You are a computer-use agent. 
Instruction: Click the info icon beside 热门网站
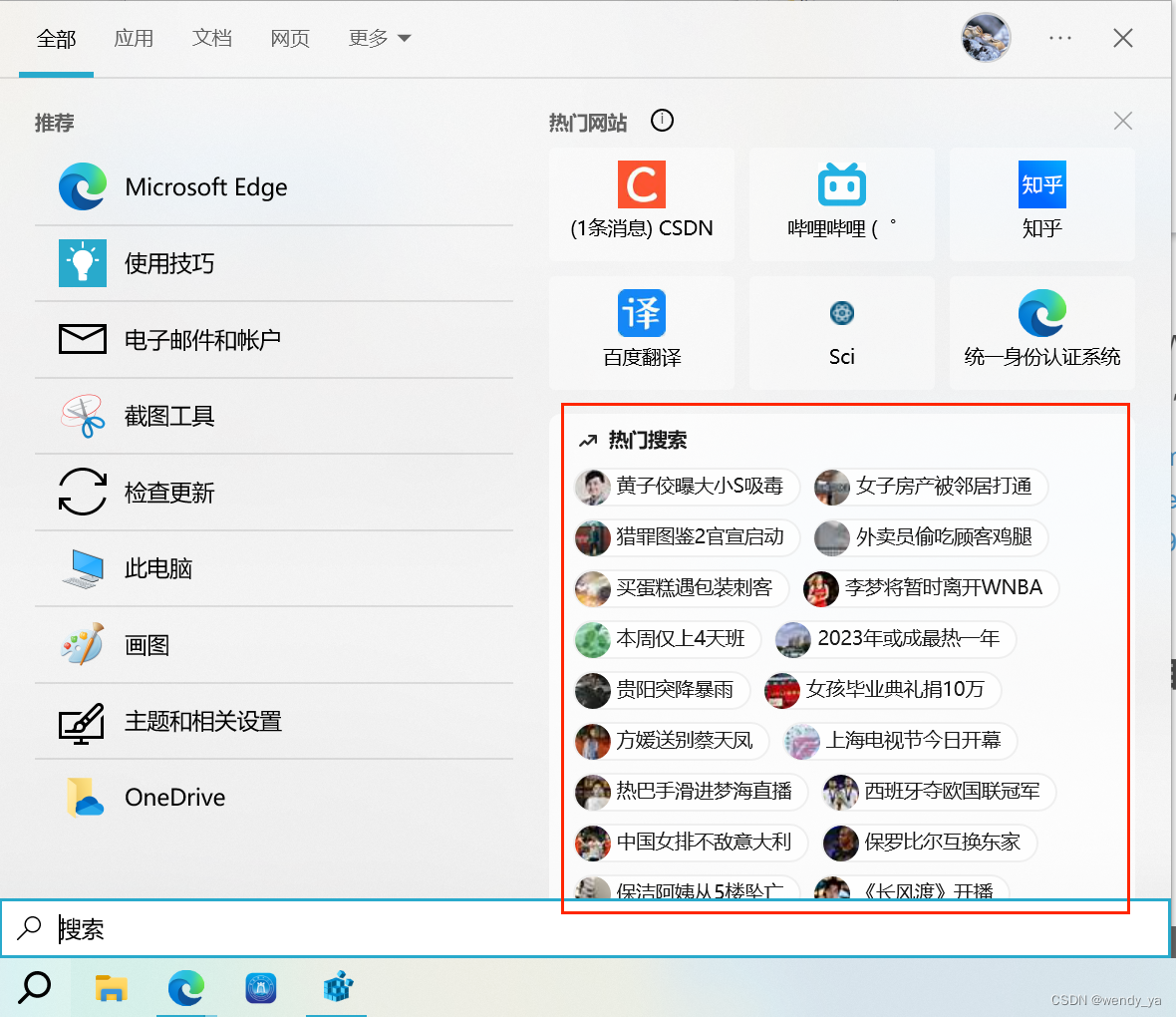663,120
